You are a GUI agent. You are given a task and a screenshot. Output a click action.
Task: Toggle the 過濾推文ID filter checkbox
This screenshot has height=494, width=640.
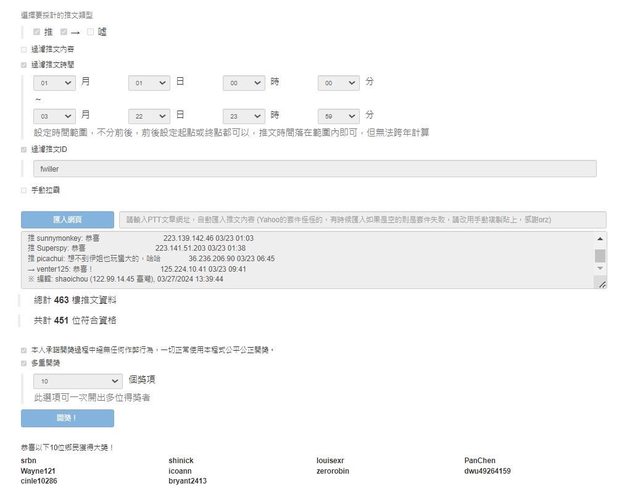(24, 149)
